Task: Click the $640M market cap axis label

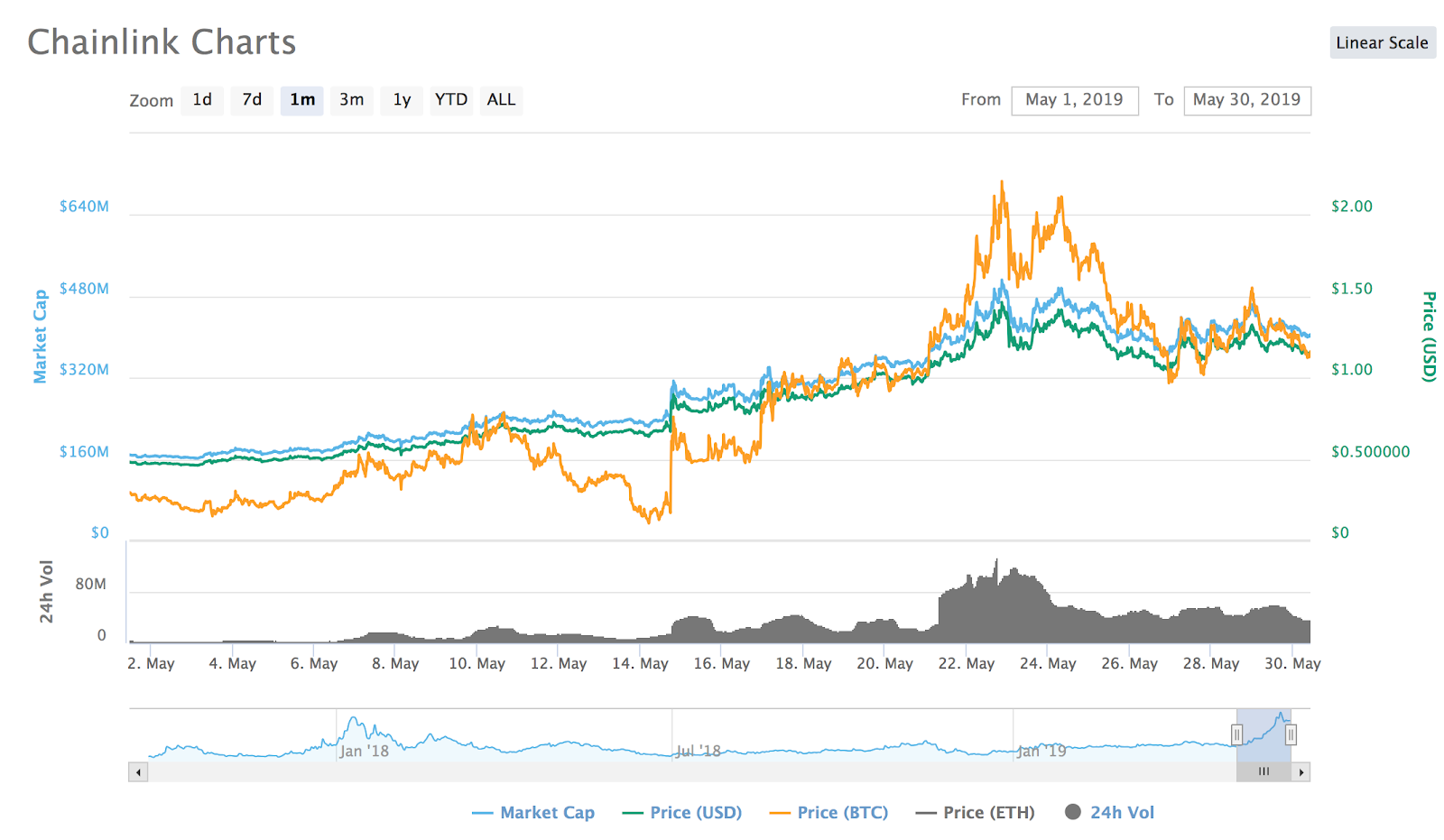Action: click(x=84, y=207)
